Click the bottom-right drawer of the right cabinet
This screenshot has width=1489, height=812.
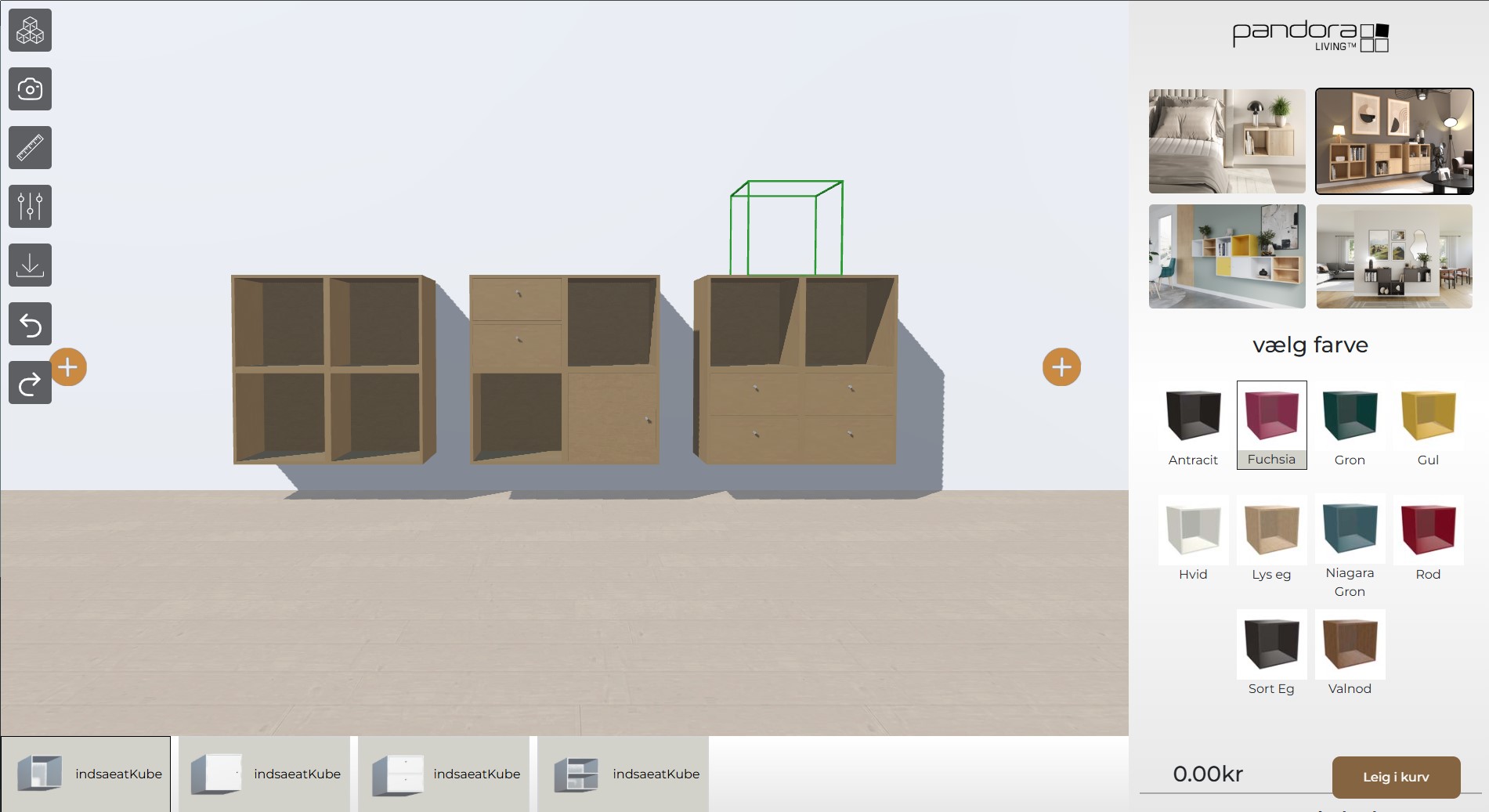[x=849, y=437]
